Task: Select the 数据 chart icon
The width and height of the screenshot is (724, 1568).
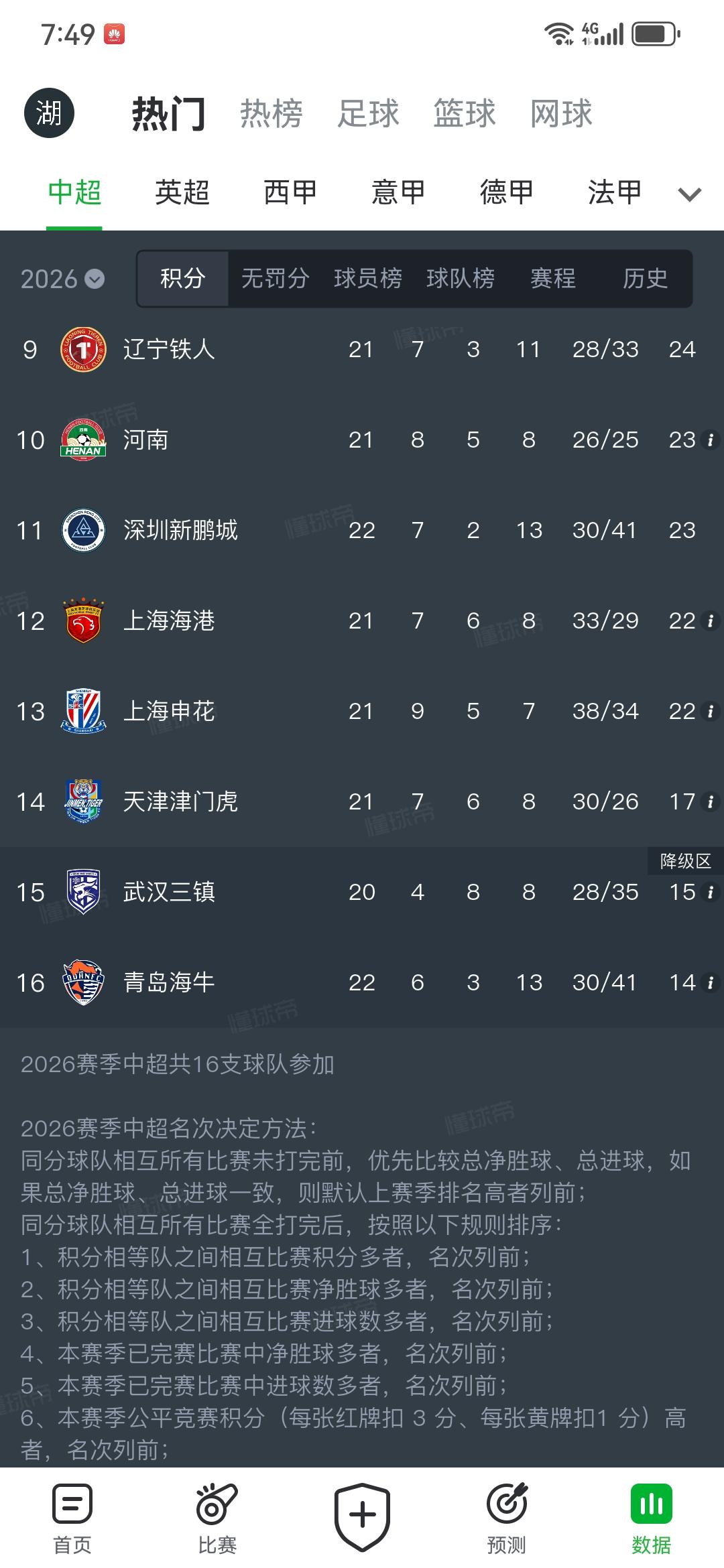Action: [651, 1504]
